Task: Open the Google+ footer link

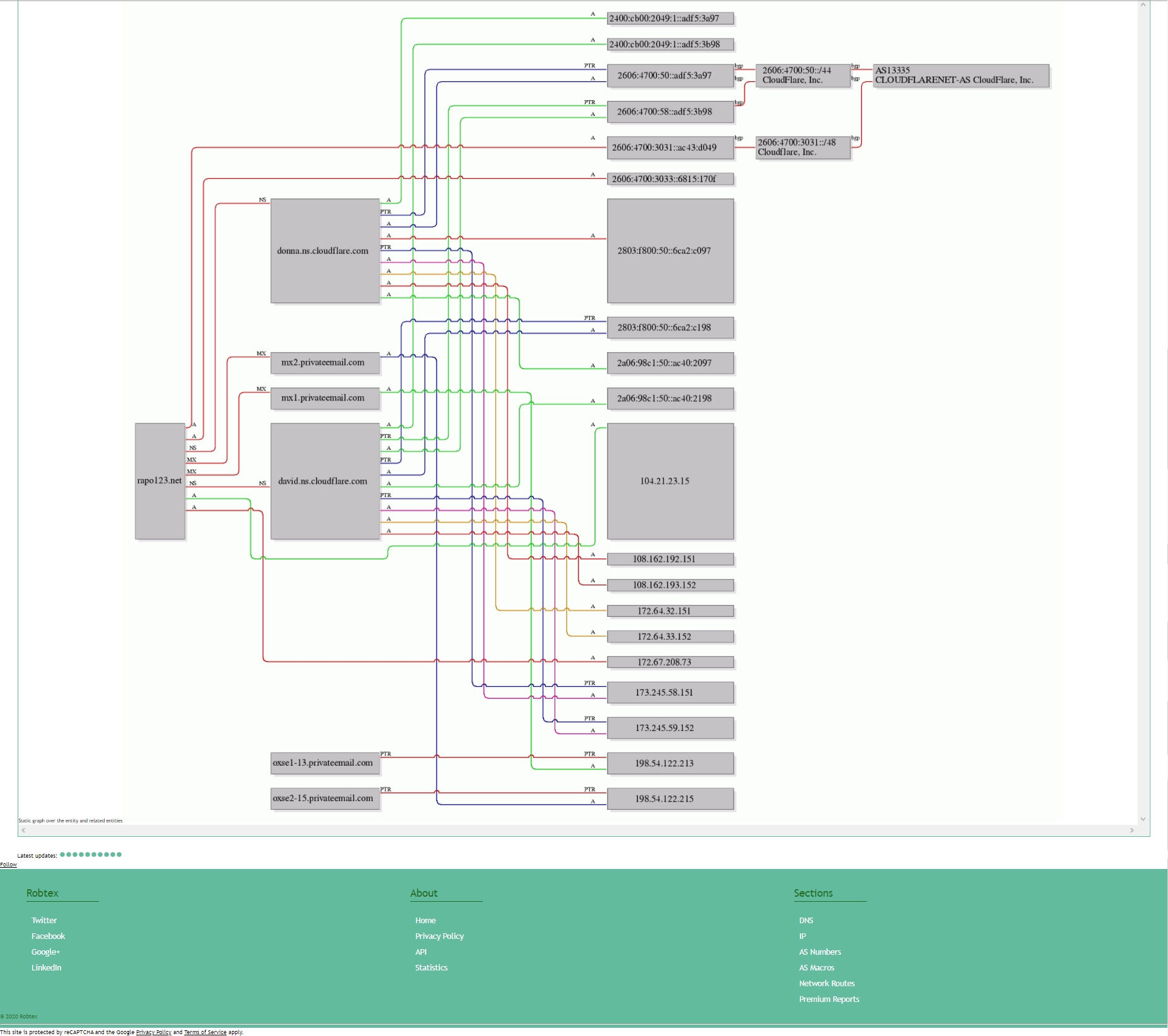Action: click(x=46, y=952)
